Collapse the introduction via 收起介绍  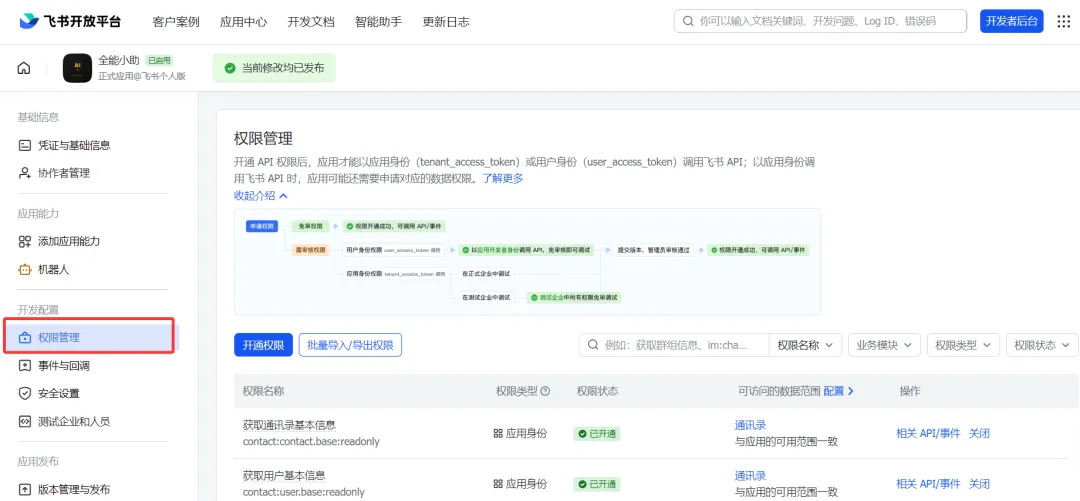click(260, 196)
